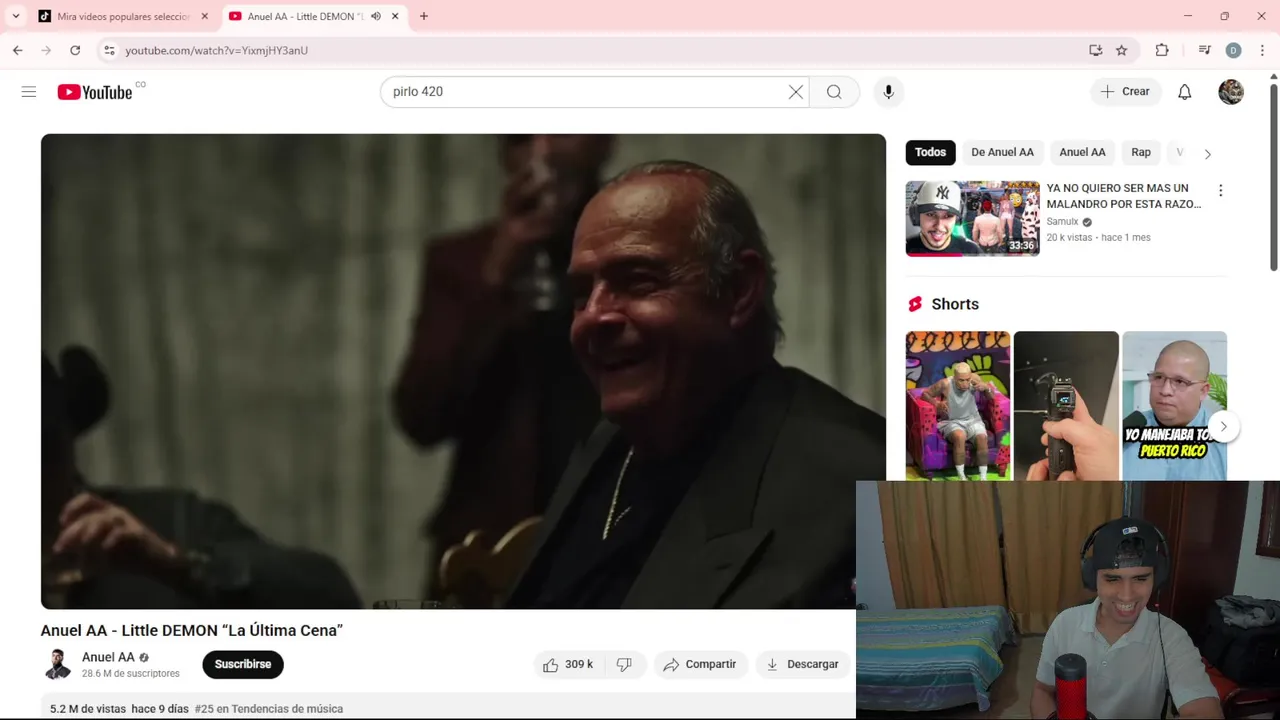Viewport: 1280px width, 720px height.
Task: Click the Descargar download button
Action: pos(802,664)
